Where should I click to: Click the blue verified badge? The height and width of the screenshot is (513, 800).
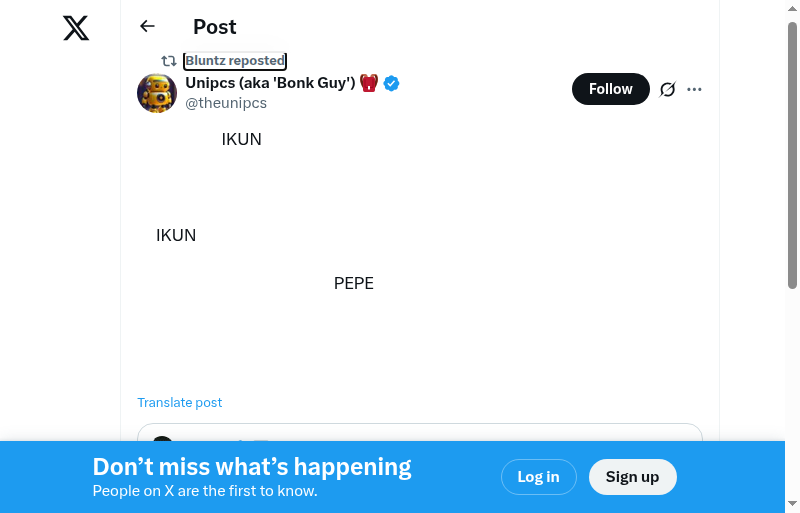pyautogui.click(x=392, y=83)
